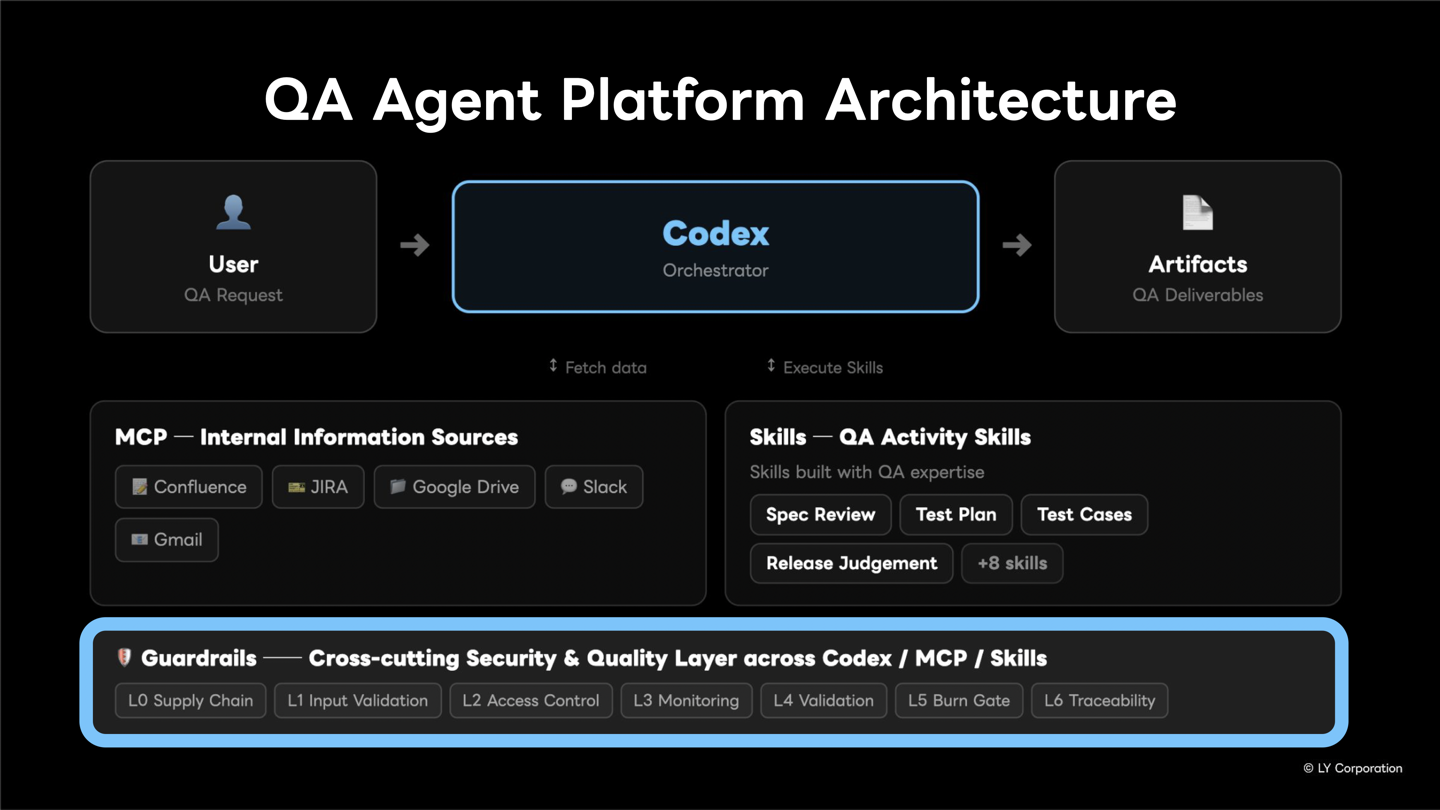Select the L3 Monitoring guardrail

[686, 701]
